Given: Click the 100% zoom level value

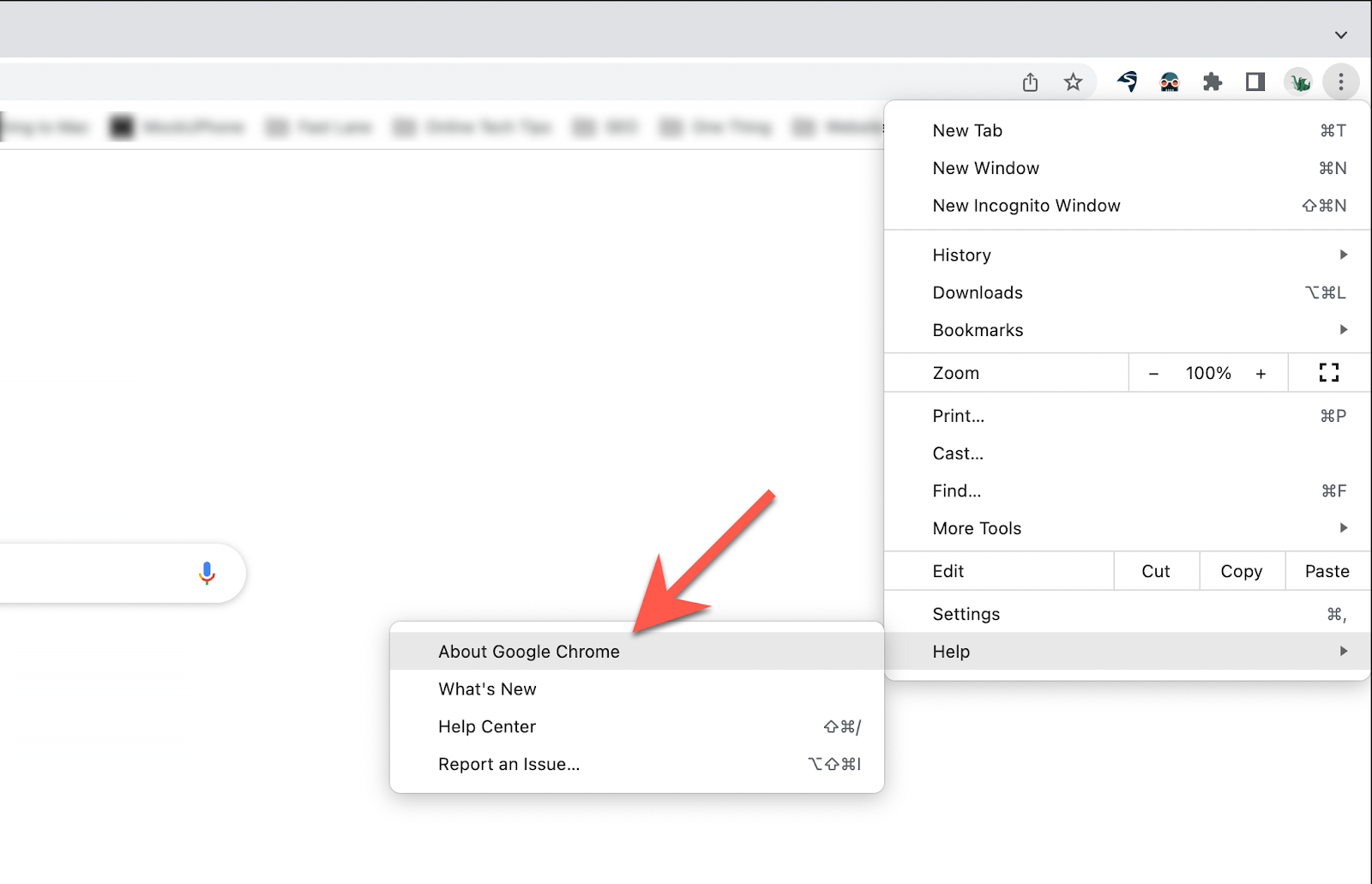Looking at the screenshot, I should [x=1208, y=374].
